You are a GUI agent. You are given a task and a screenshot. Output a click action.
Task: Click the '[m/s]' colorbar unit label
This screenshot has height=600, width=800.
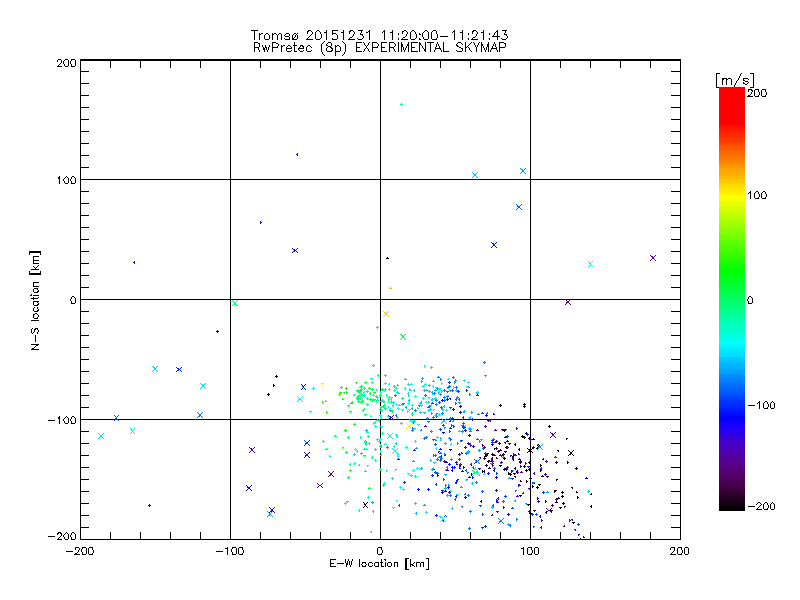click(735, 80)
